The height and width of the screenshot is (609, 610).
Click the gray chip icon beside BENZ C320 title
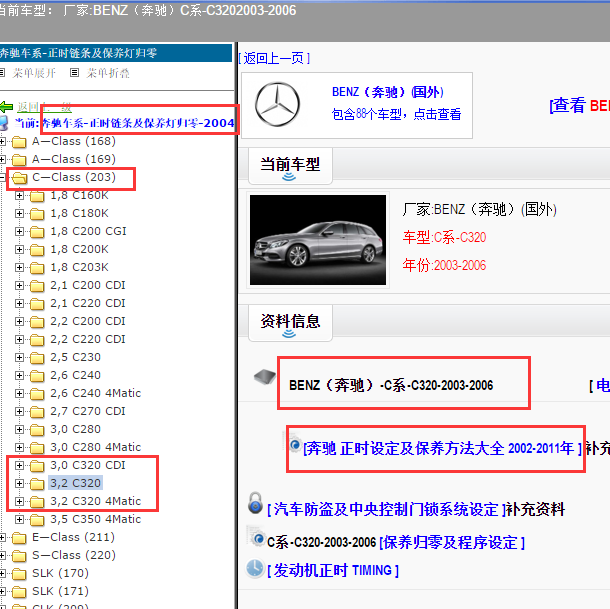click(265, 376)
